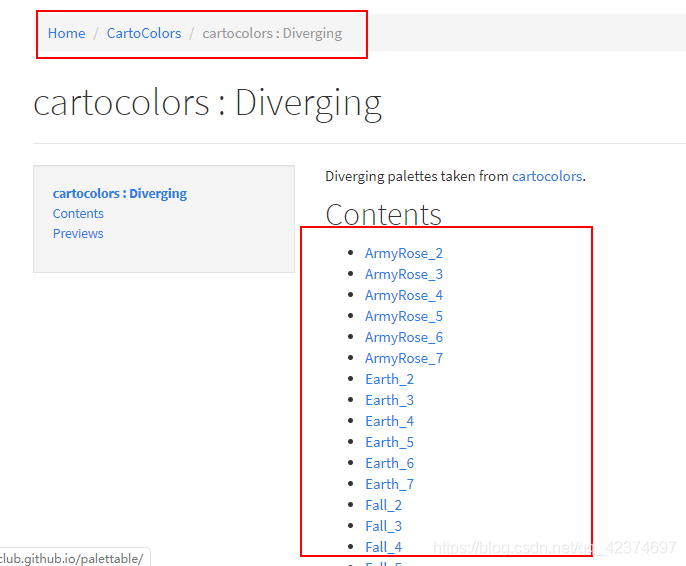This screenshot has height=566, width=686.
Task: Jump to Contents in sidebar
Action: (x=78, y=213)
